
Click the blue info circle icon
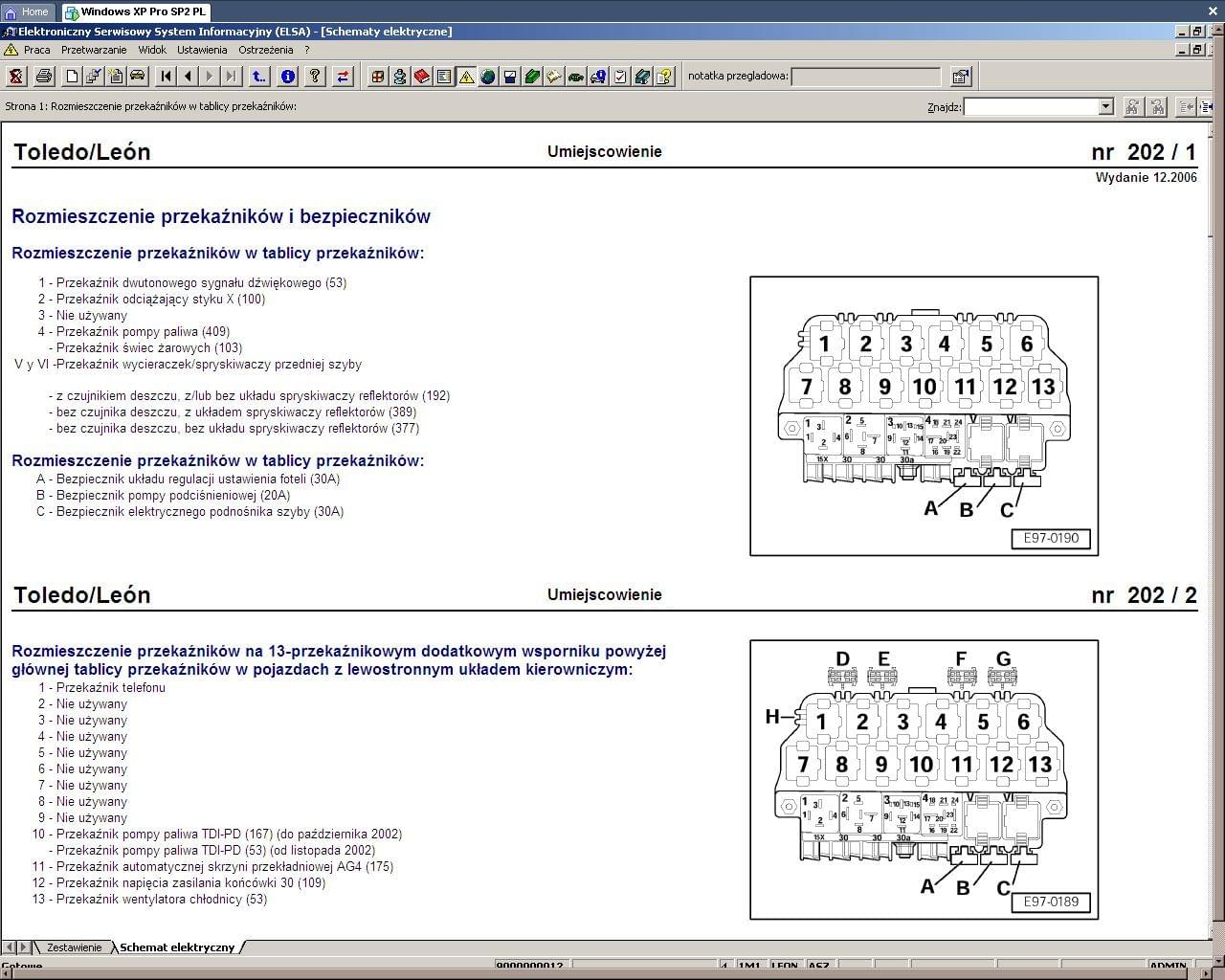(x=288, y=77)
